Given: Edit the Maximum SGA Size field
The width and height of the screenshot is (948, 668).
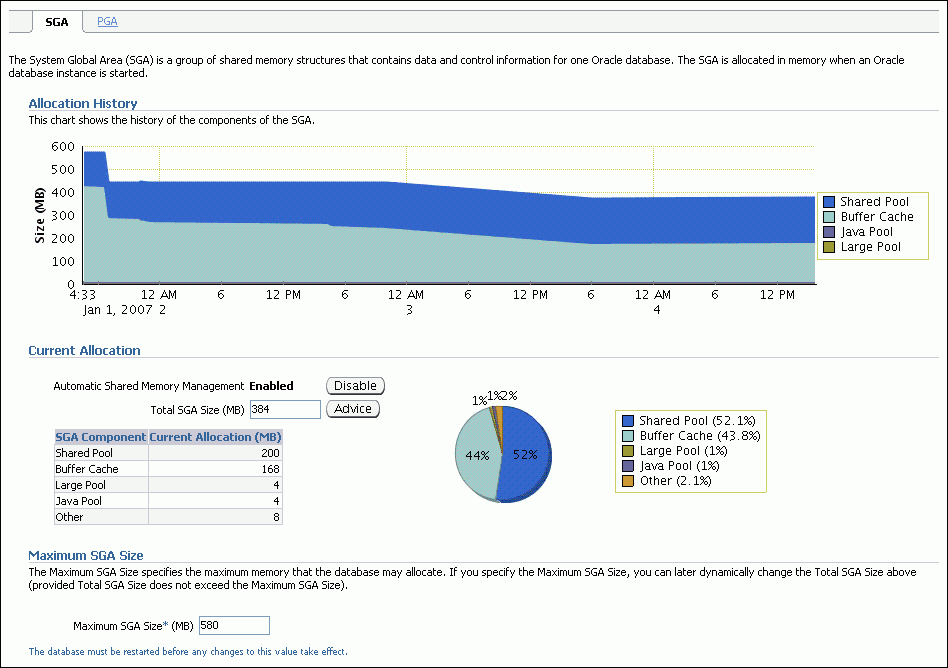Looking at the screenshot, I should 234,625.
